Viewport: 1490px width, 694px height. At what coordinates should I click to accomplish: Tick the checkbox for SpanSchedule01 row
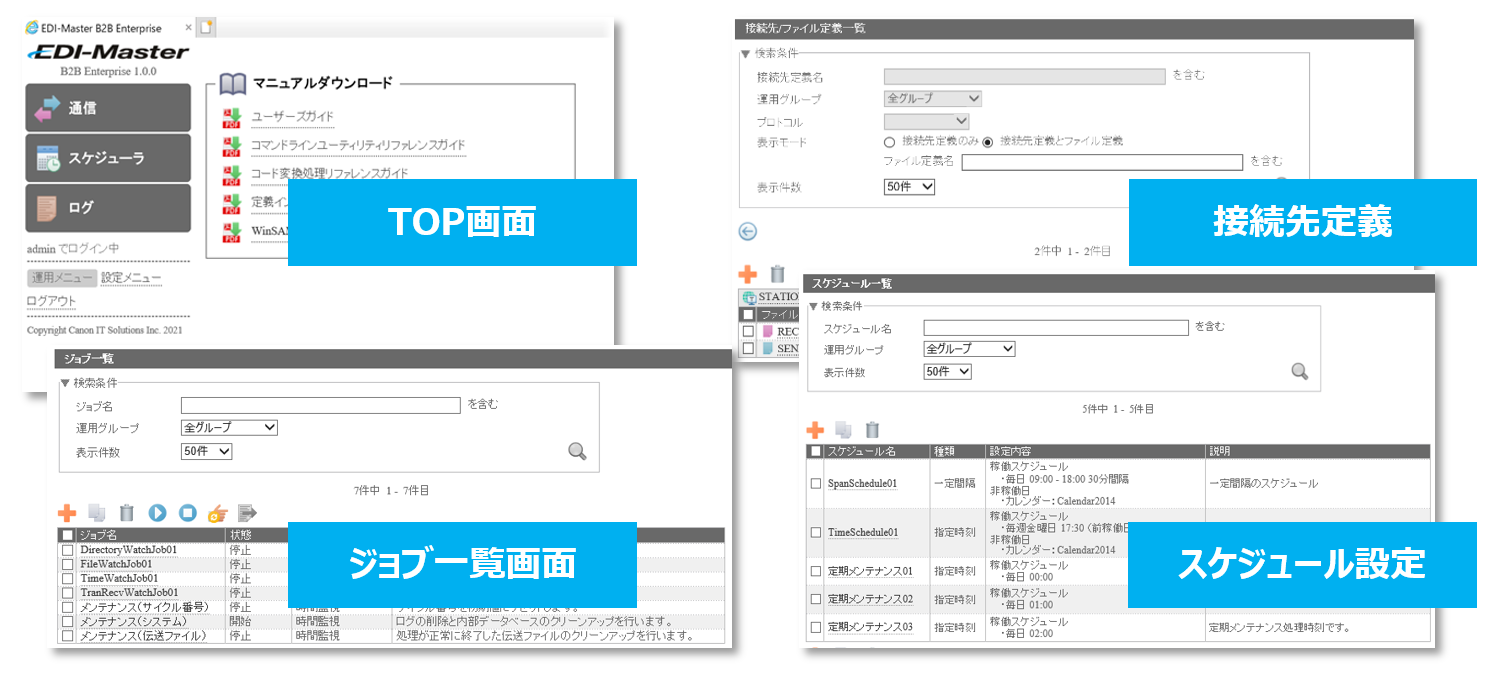point(816,484)
